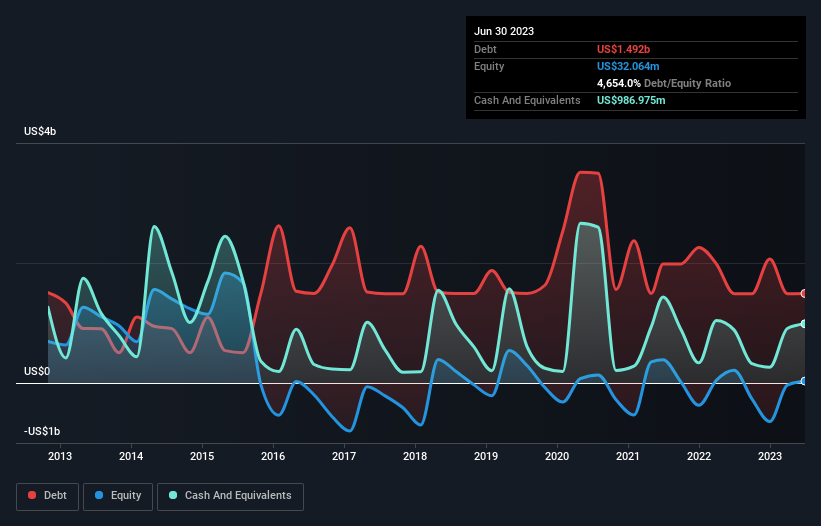This screenshot has height=526, width=821.
Task: Select the 2014 x-axis label
Action: tap(131, 456)
